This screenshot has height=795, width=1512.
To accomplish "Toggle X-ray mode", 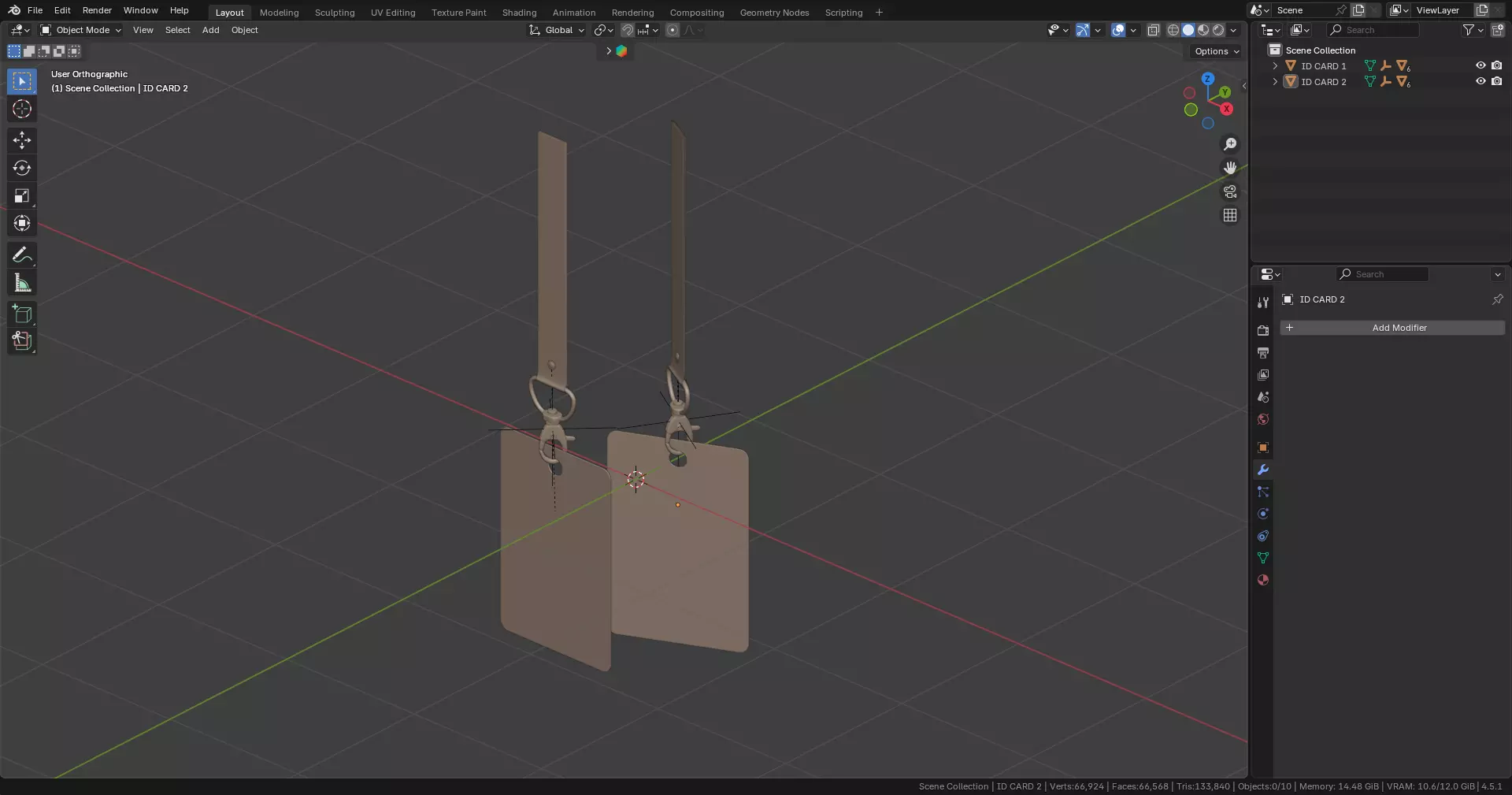I will [1154, 30].
